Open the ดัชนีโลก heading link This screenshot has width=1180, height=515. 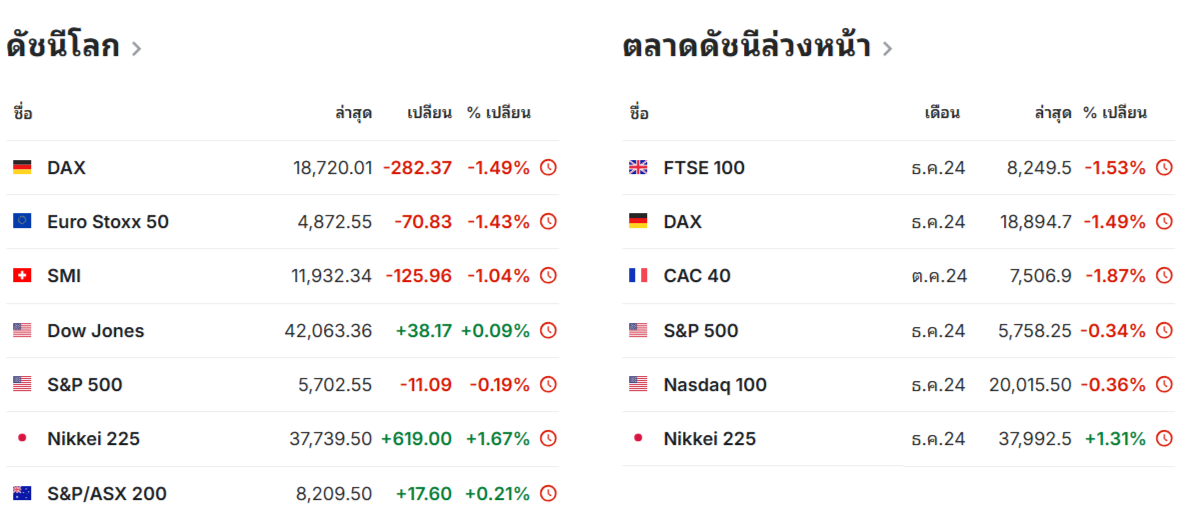(63, 46)
